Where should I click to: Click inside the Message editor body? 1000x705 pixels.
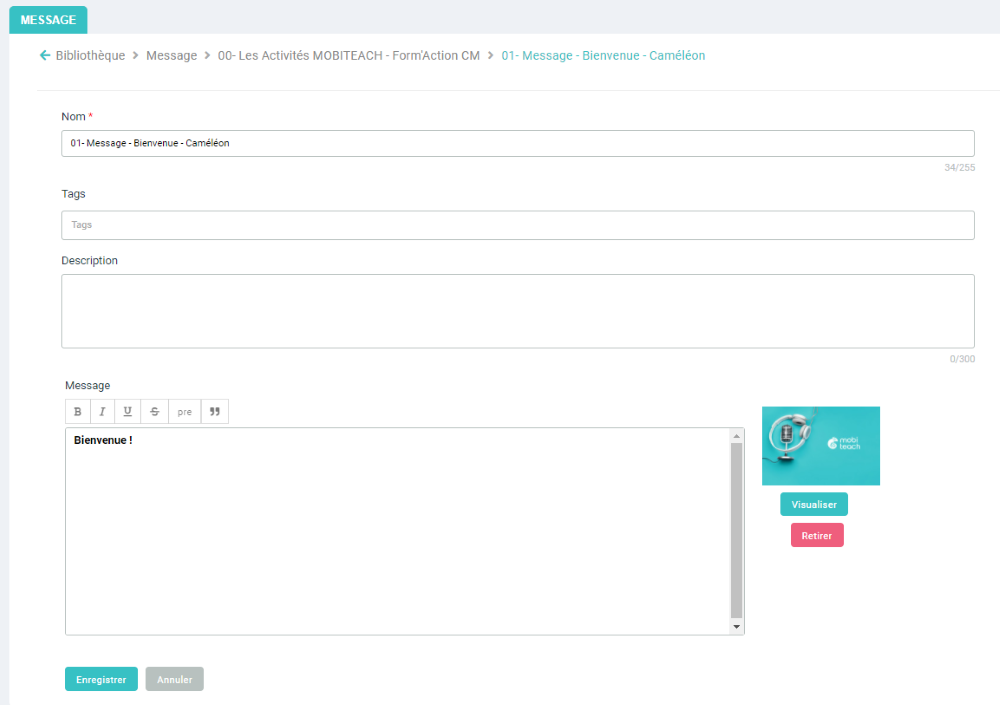click(398, 531)
